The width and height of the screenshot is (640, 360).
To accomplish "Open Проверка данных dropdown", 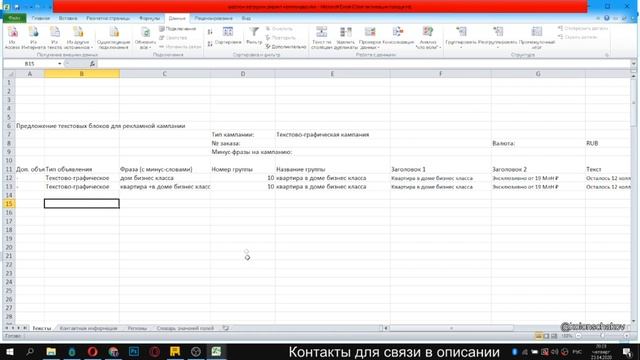I will [x=370, y=38].
